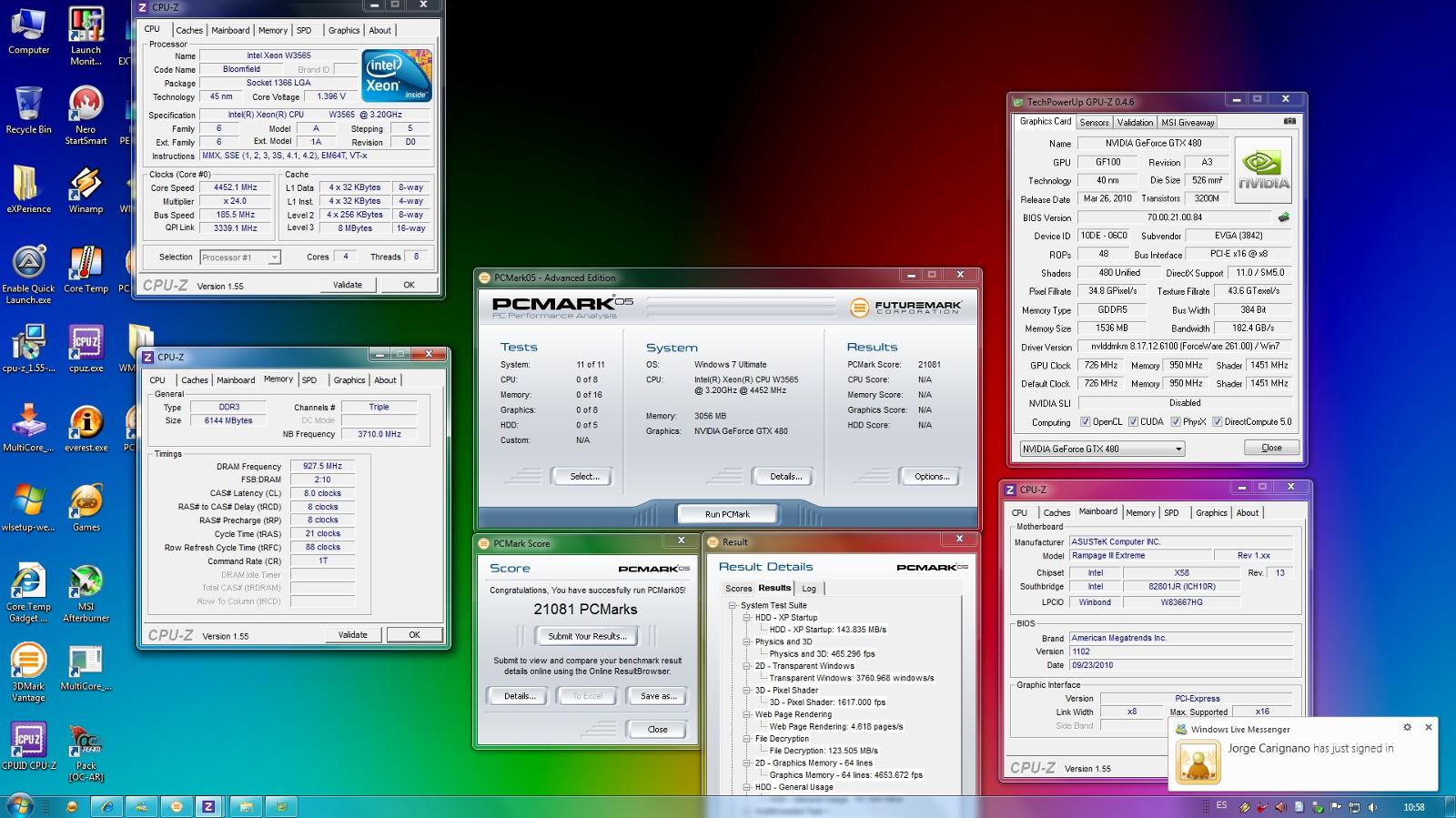
Task: Click Details... in the PCMark Score window
Action: [519, 696]
